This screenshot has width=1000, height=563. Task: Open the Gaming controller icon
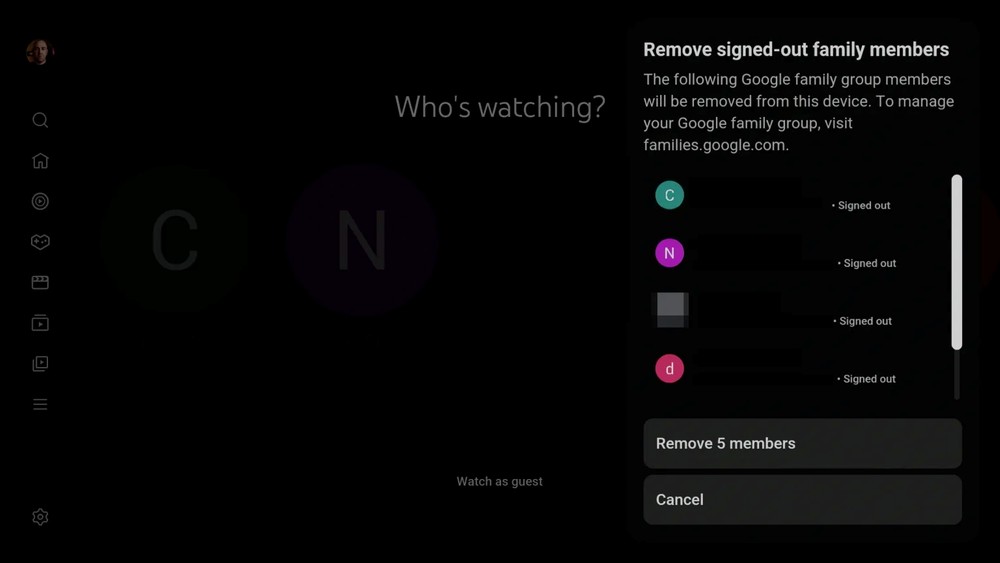(x=40, y=242)
